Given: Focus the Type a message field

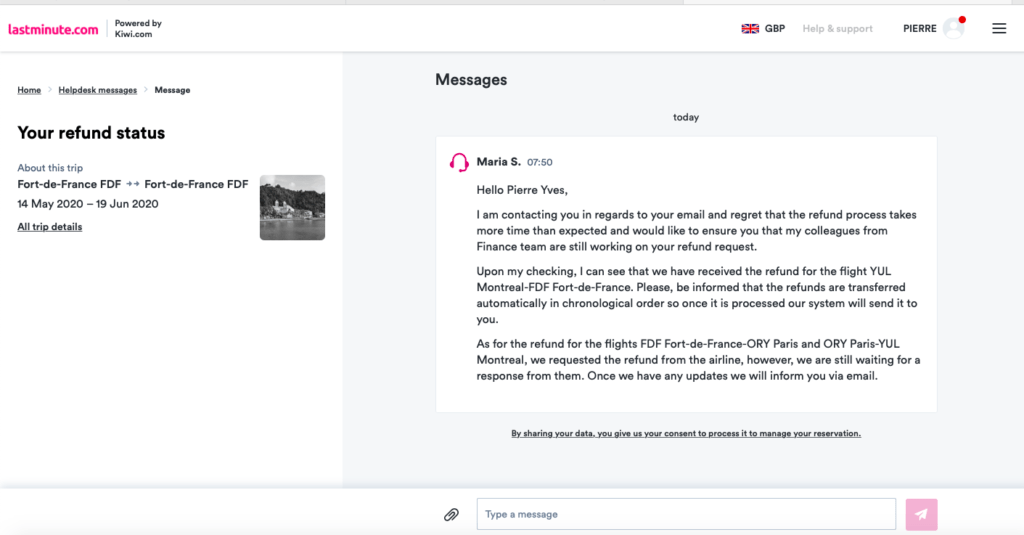Looking at the screenshot, I should 686,514.
